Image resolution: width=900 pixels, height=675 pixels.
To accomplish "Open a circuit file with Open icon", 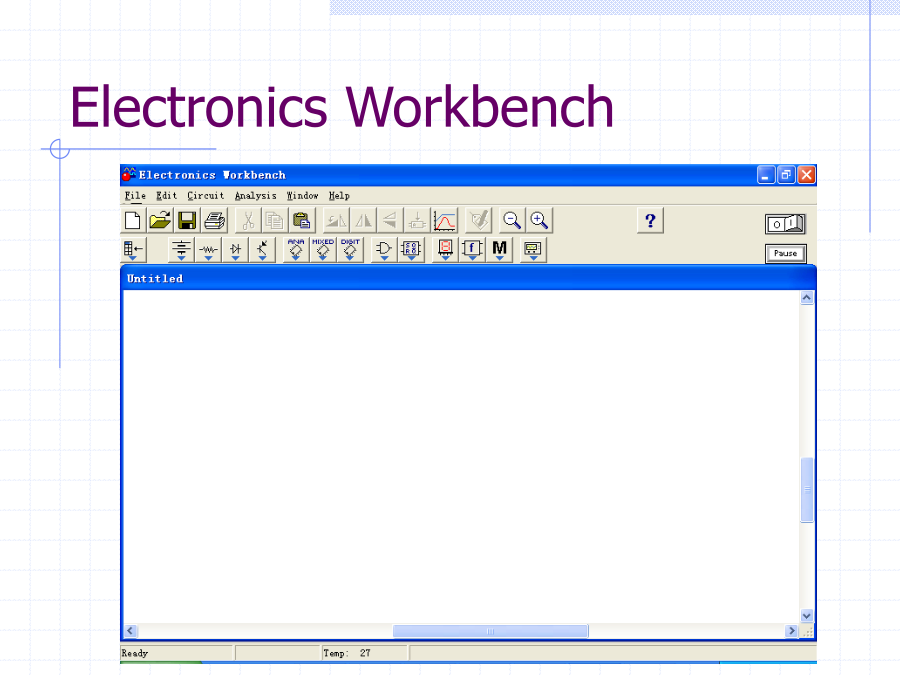I will pyautogui.click(x=160, y=220).
